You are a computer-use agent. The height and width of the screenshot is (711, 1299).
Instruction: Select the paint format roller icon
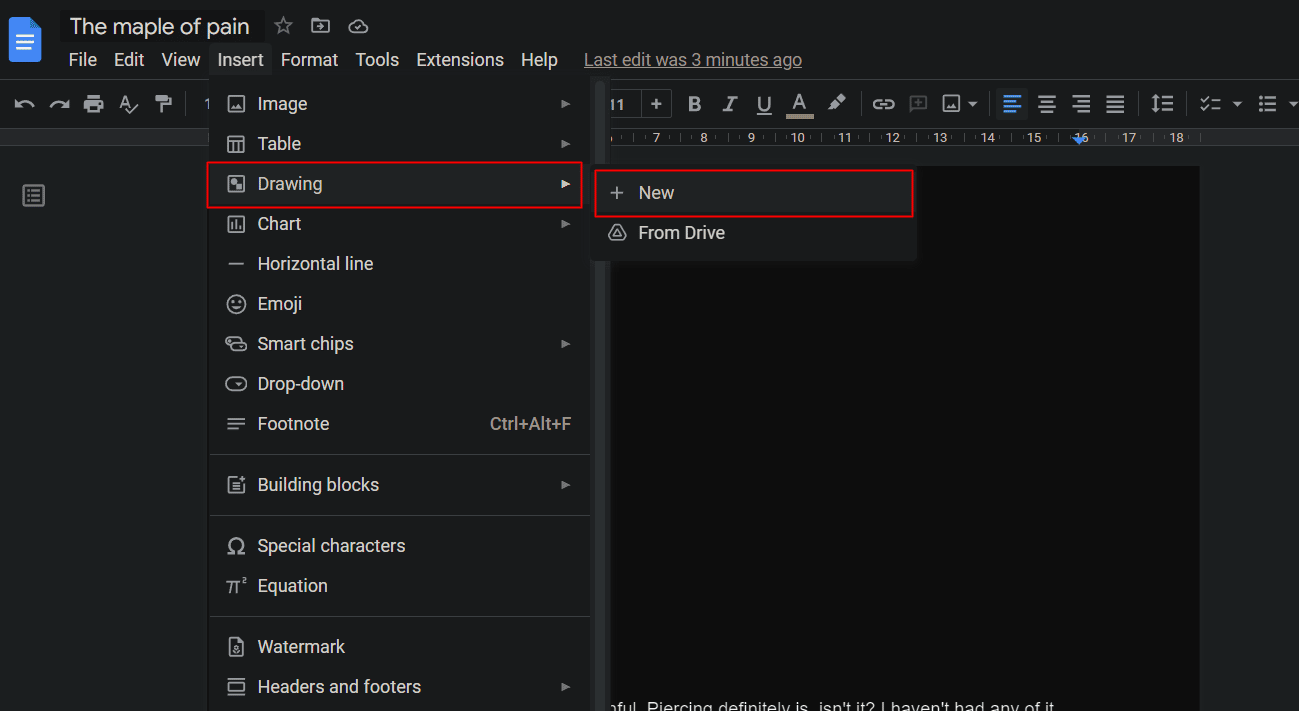(x=163, y=104)
